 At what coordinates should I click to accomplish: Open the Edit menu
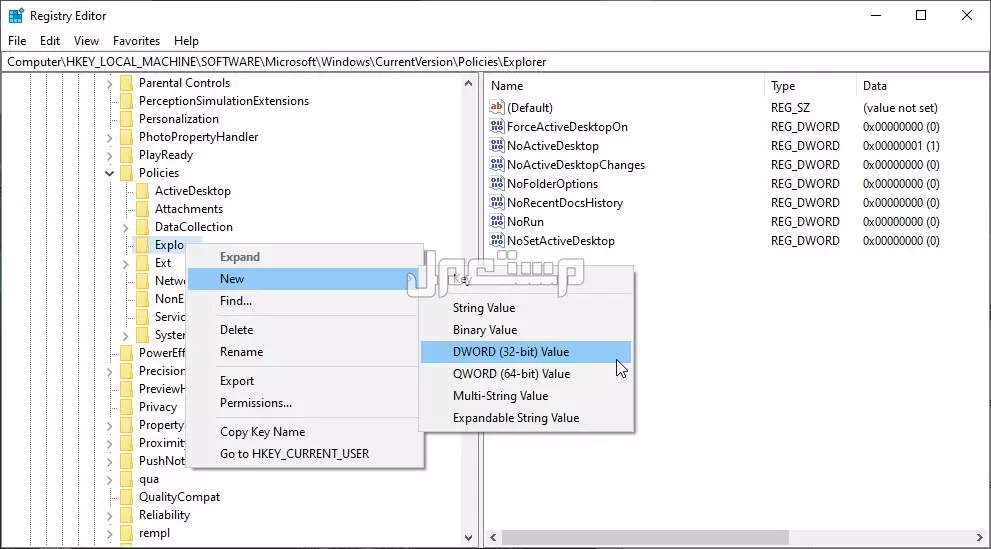(x=50, y=40)
